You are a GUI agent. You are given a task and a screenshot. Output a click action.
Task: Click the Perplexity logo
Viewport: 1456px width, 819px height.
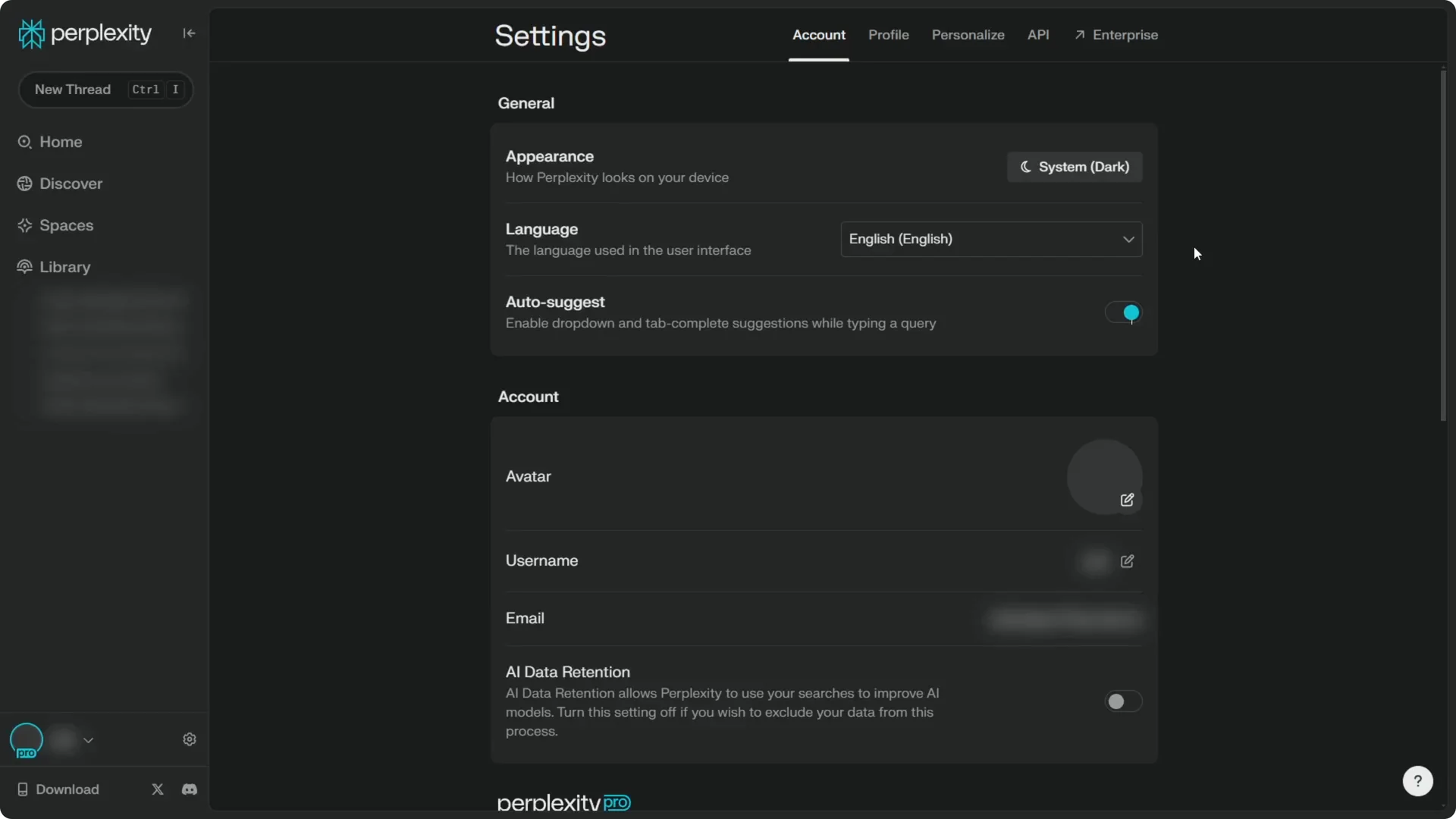[x=83, y=33]
